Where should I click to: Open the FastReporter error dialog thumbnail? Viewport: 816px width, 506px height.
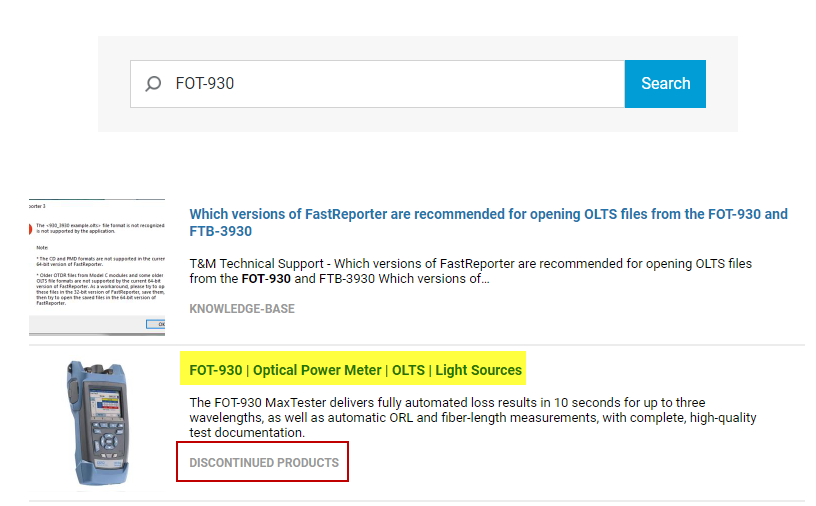click(97, 267)
